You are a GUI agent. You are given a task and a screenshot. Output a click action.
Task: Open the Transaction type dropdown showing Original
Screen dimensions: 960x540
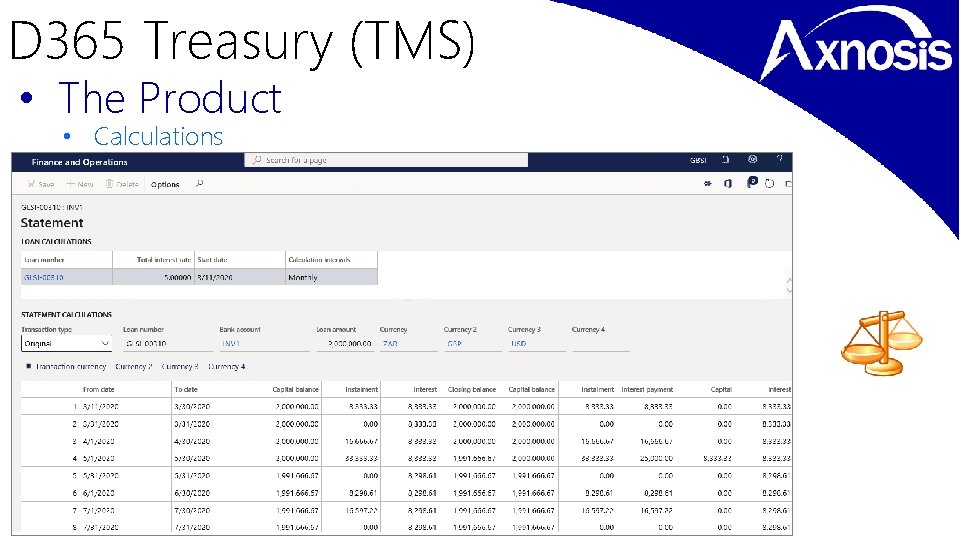(x=66, y=343)
